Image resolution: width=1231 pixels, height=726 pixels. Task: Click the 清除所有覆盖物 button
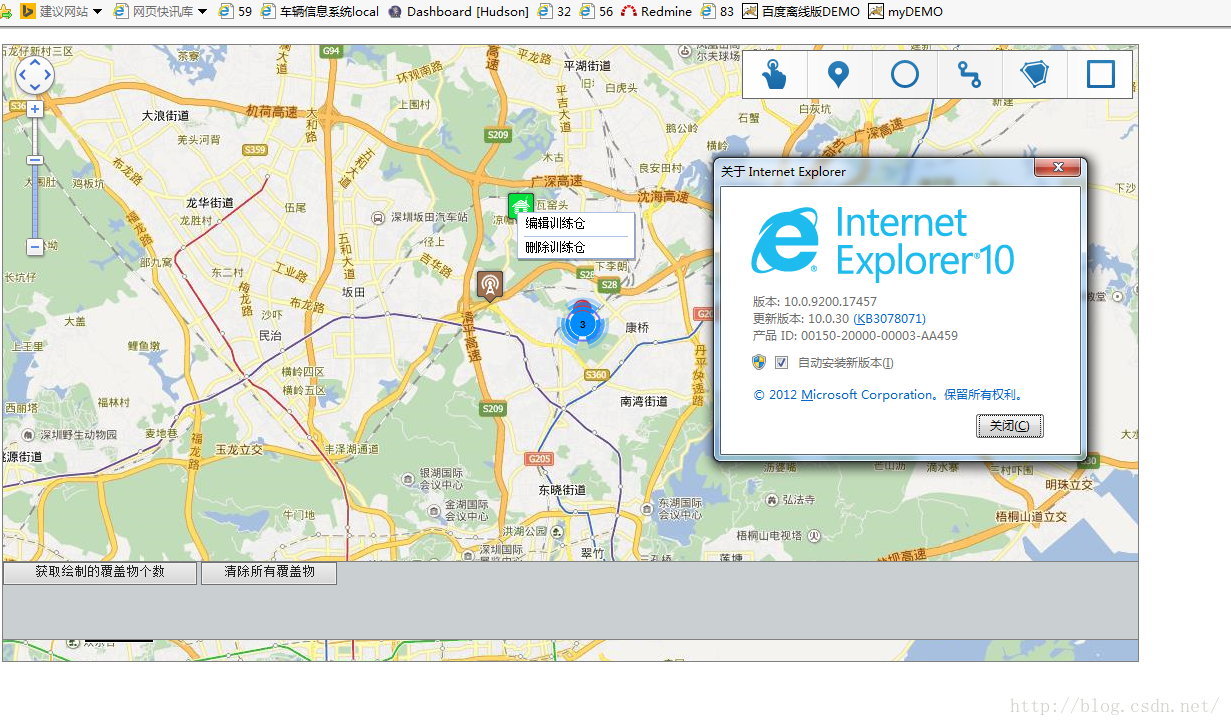coord(269,572)
